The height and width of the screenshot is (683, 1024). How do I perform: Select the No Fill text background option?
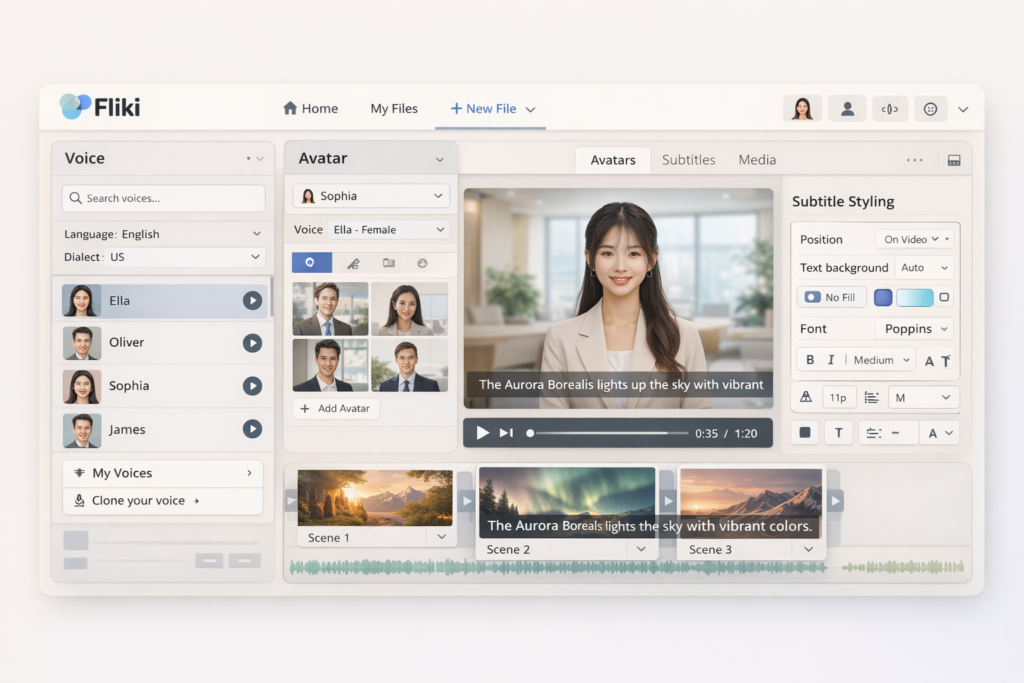(x=831, y=297)
